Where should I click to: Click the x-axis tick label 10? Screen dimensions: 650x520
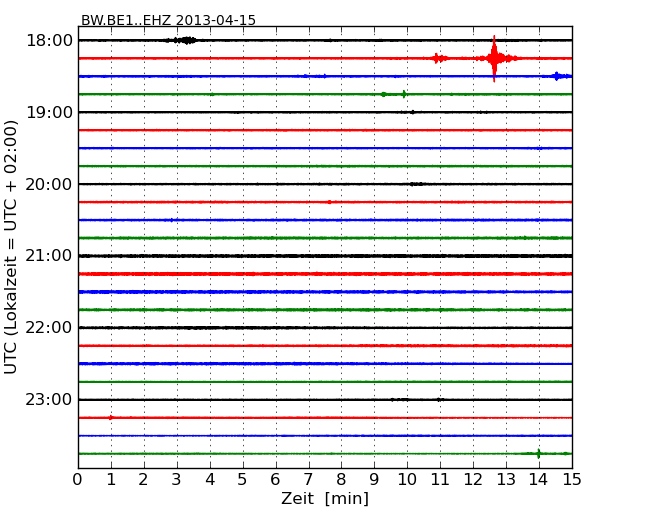[x=407, y=479]
